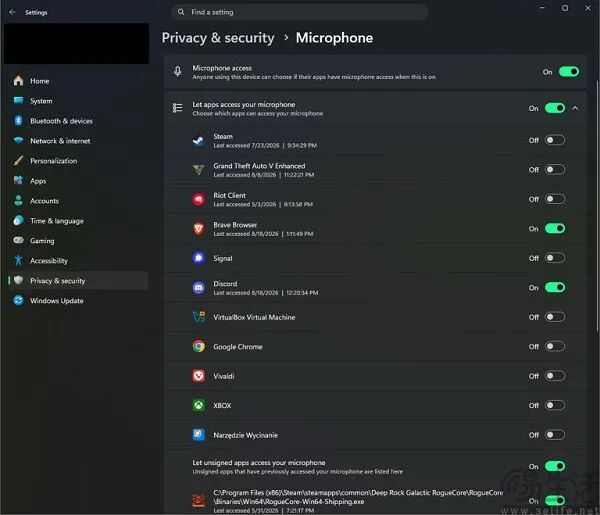Open Network & internet settings
Screen dimensions: 600x515
78,140
